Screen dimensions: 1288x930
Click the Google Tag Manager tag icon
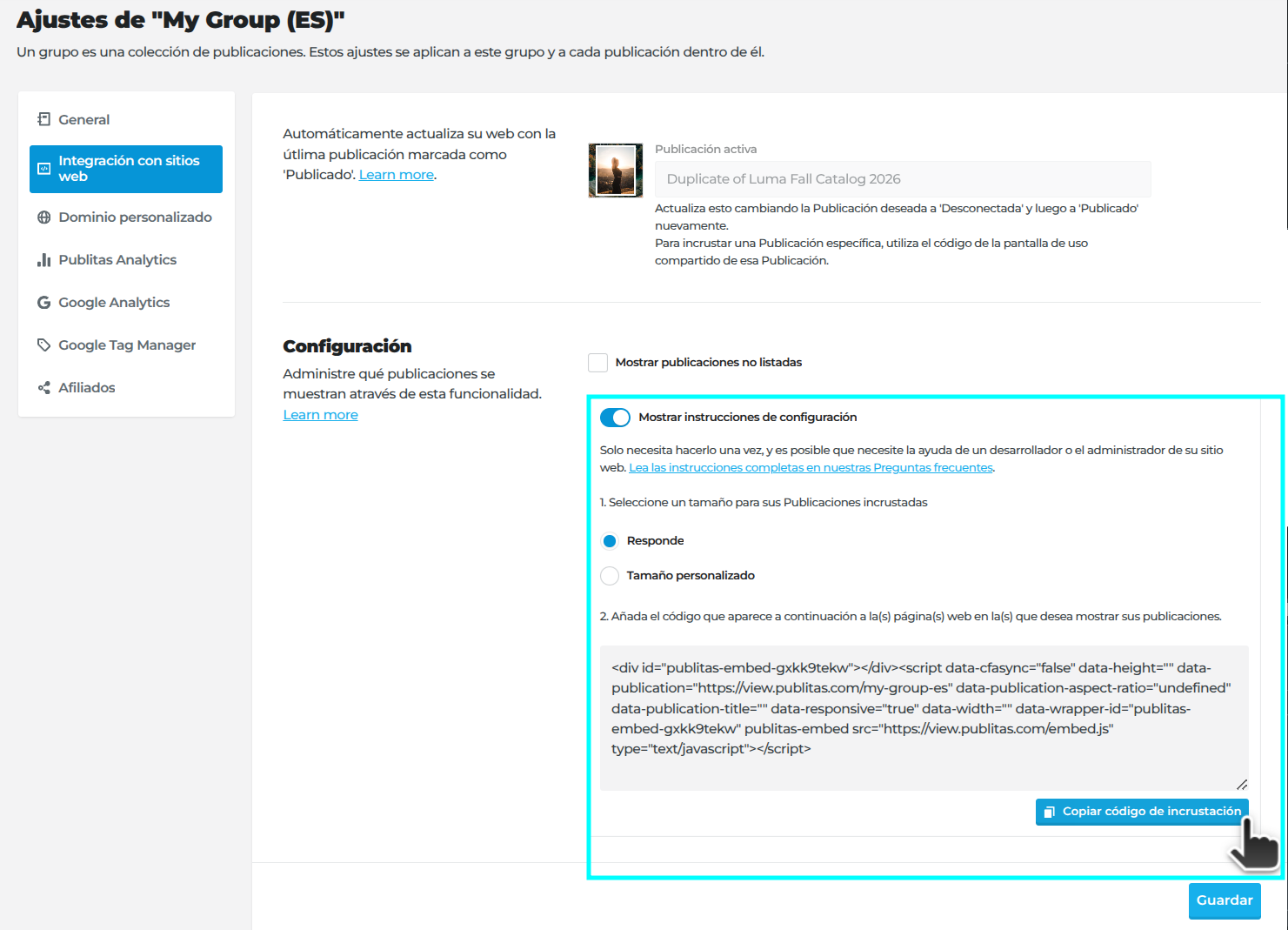(x=43, y=345)
